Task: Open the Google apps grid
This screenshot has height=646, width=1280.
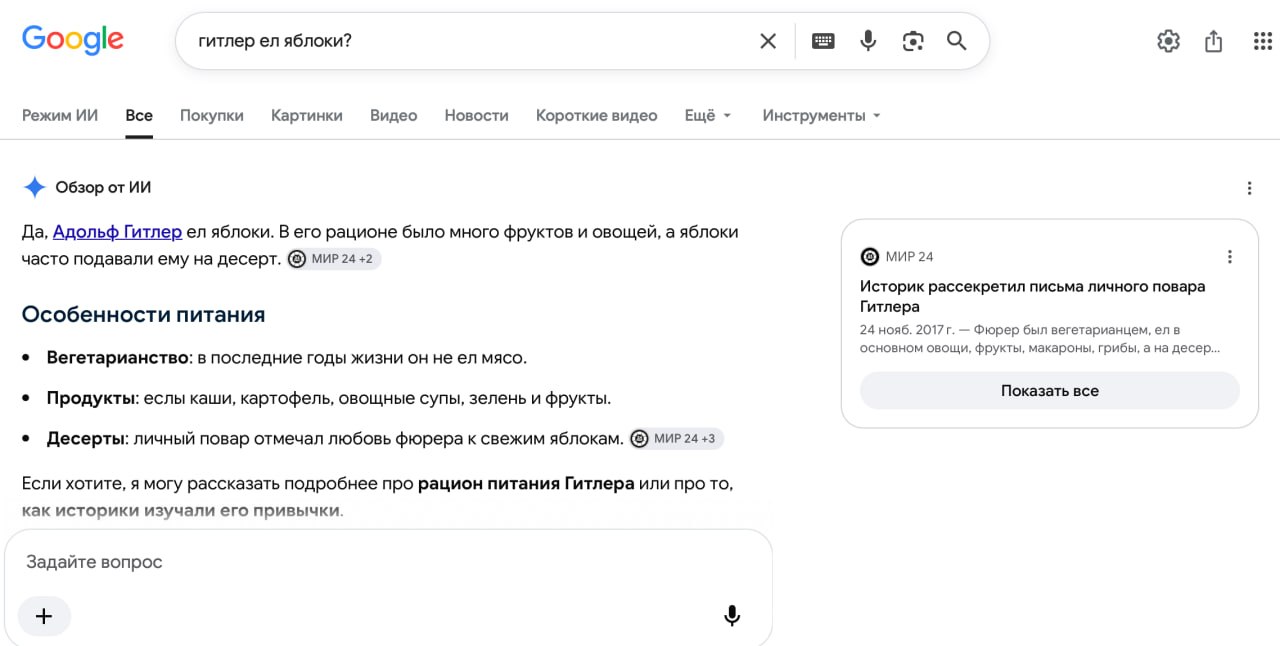Action: pyautogui.click(x=1262, y=41)
